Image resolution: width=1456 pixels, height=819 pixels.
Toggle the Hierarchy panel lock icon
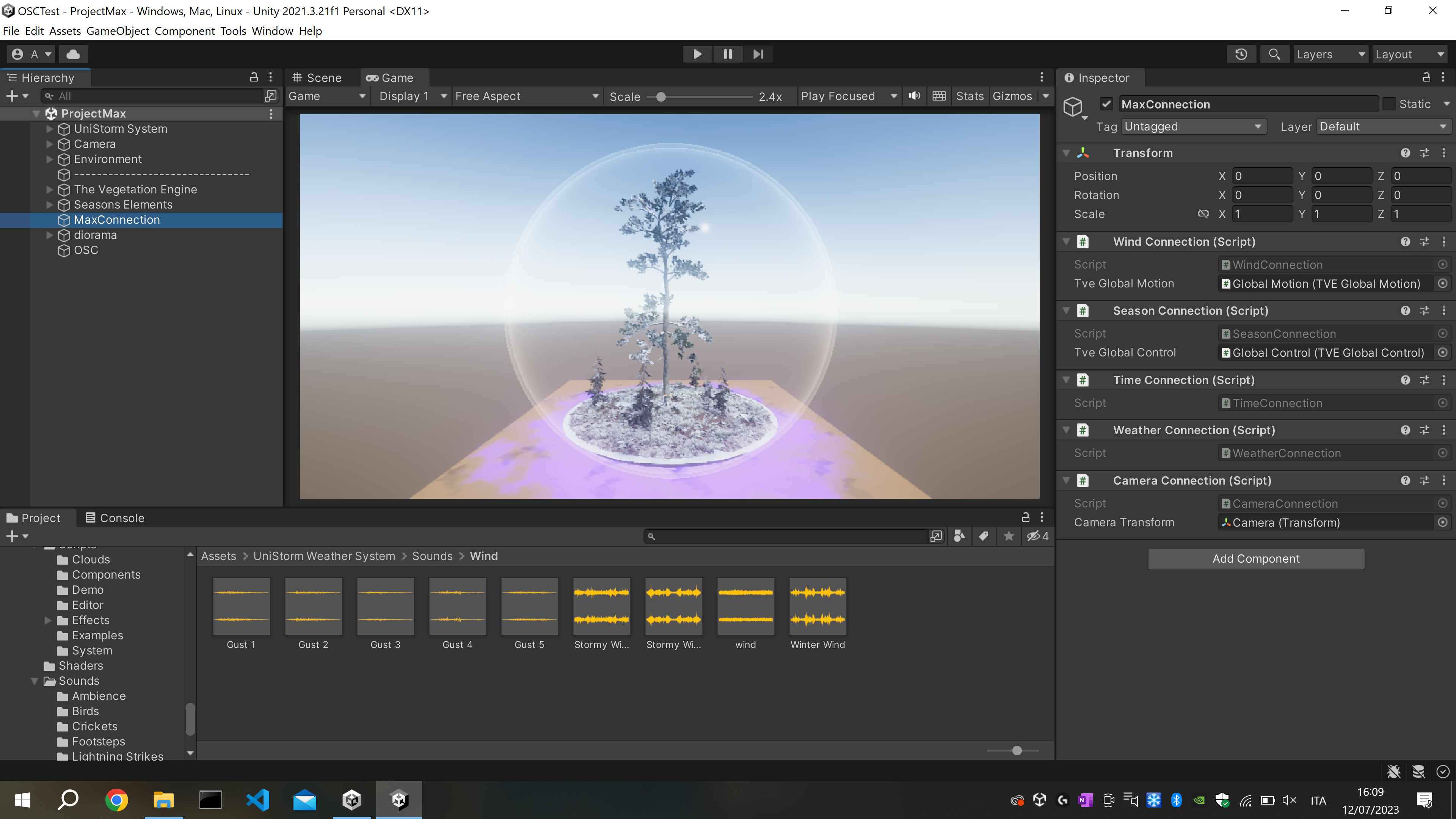click(254, 77)
